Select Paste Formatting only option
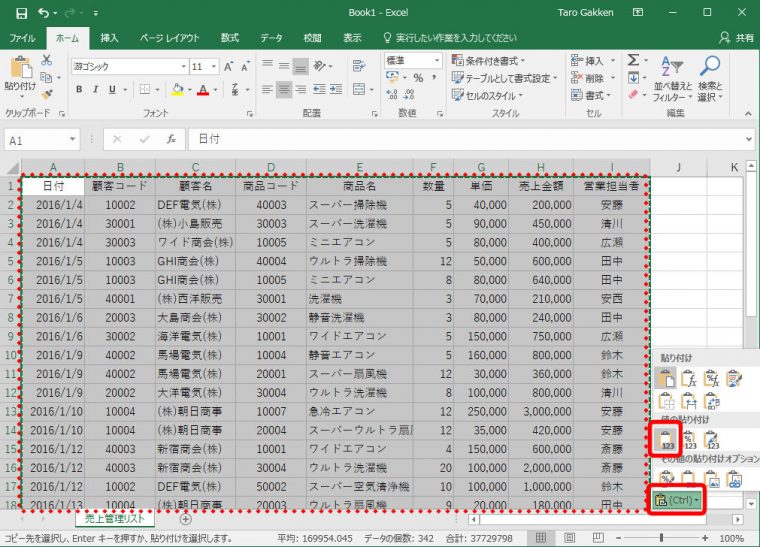The height and width of the screenshot is (547, 760). coord(666,478)
